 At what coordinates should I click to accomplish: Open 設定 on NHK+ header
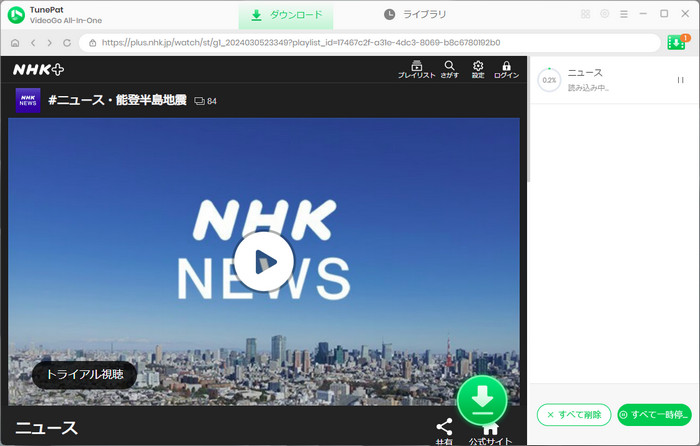coord(478,70)
